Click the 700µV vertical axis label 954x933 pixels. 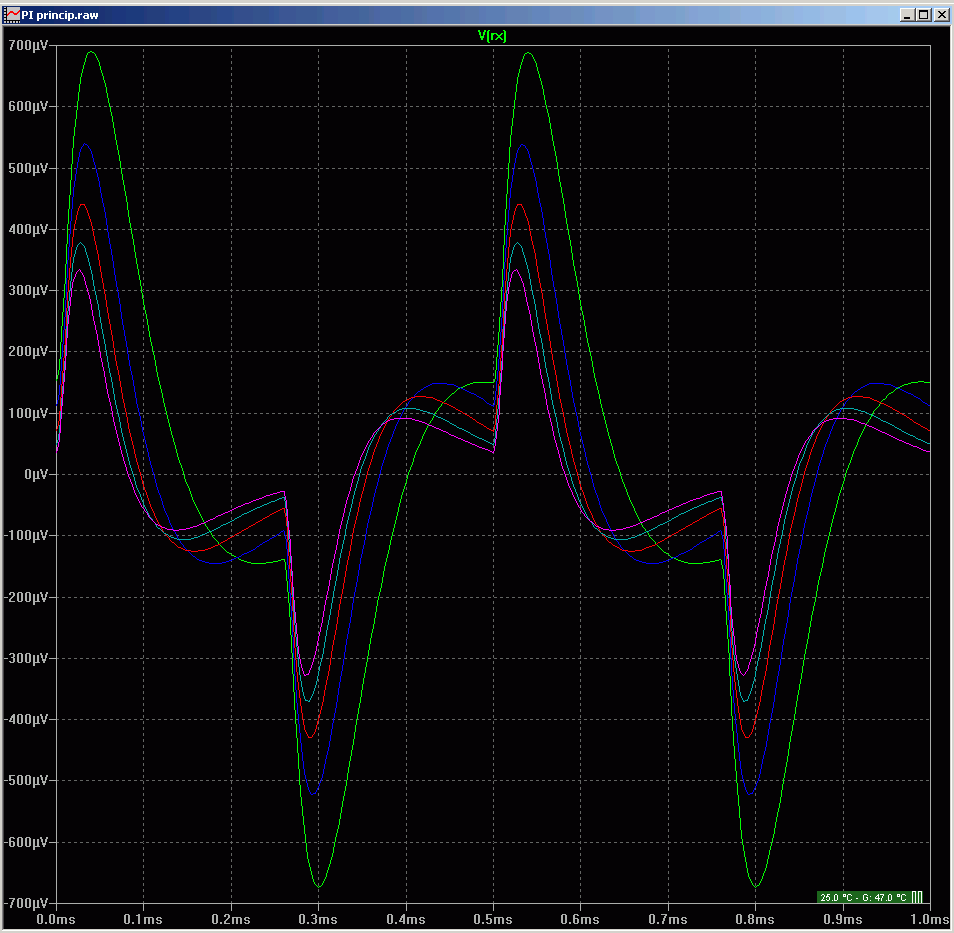click(x=28, y=45)
